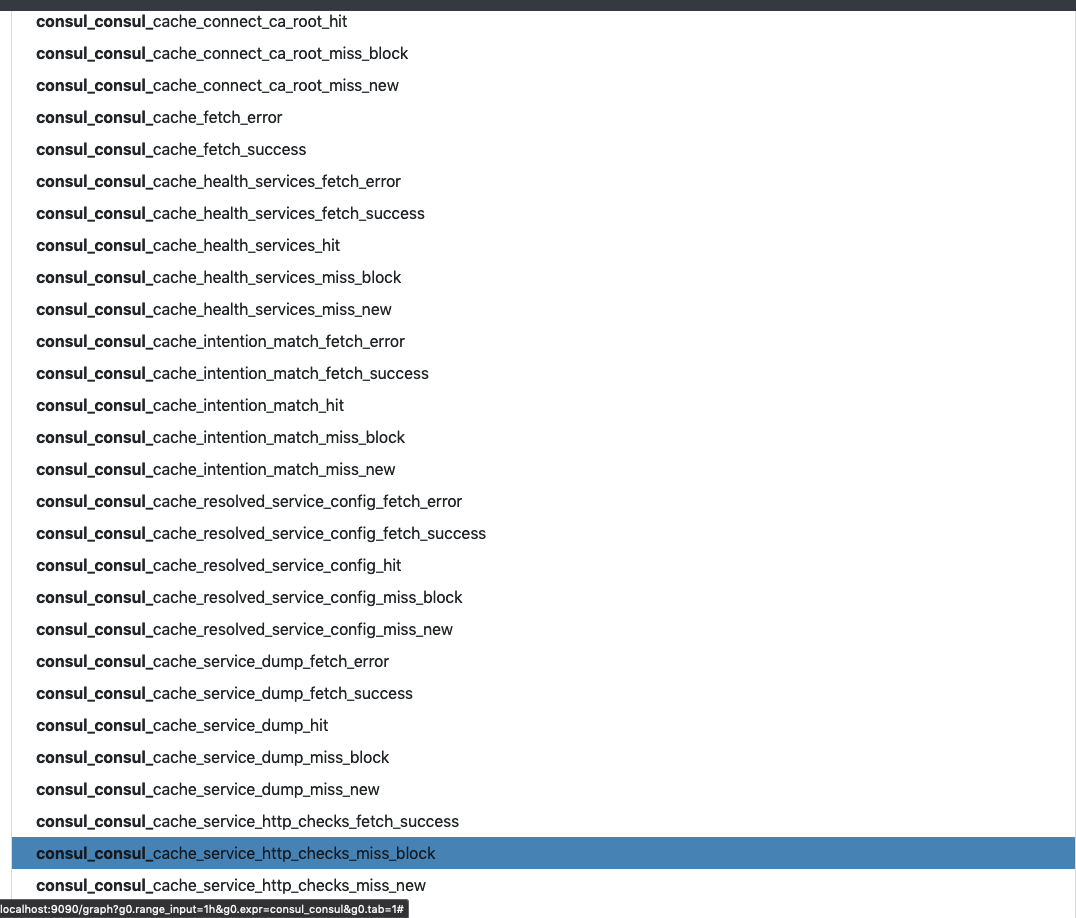Click highlighted consul_consul_cache_service_http_checks_miss_block row
1076x918 pixels.
click(x=543, y=854)
